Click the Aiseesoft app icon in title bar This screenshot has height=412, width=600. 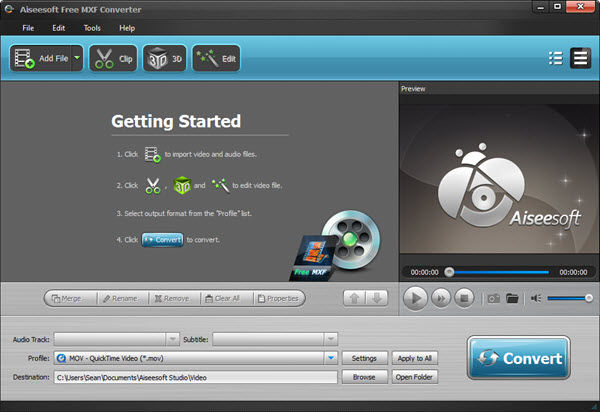pyautogui.click(x=9, y=9)
